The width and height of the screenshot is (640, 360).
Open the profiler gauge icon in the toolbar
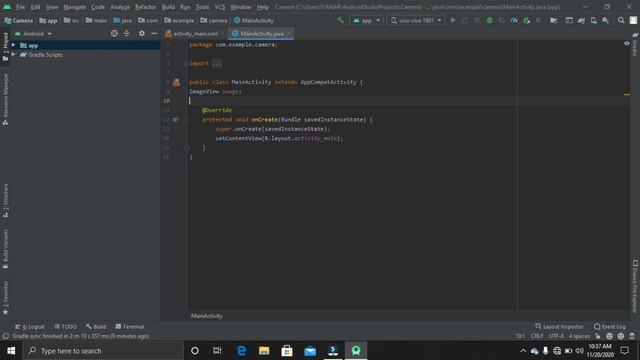coord(514,20)
